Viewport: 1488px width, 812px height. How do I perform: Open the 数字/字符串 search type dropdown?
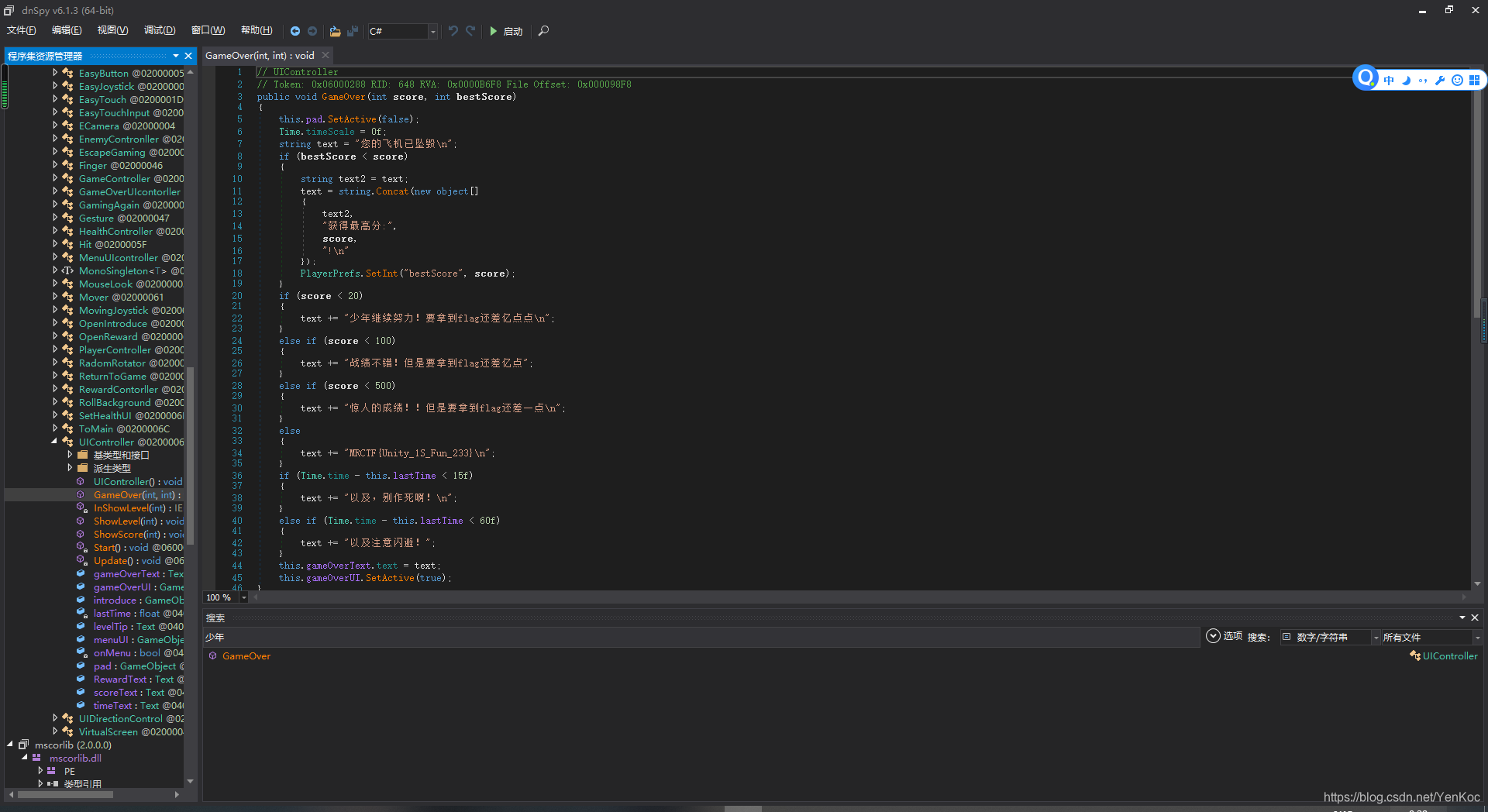click(x=1330, y=637)
